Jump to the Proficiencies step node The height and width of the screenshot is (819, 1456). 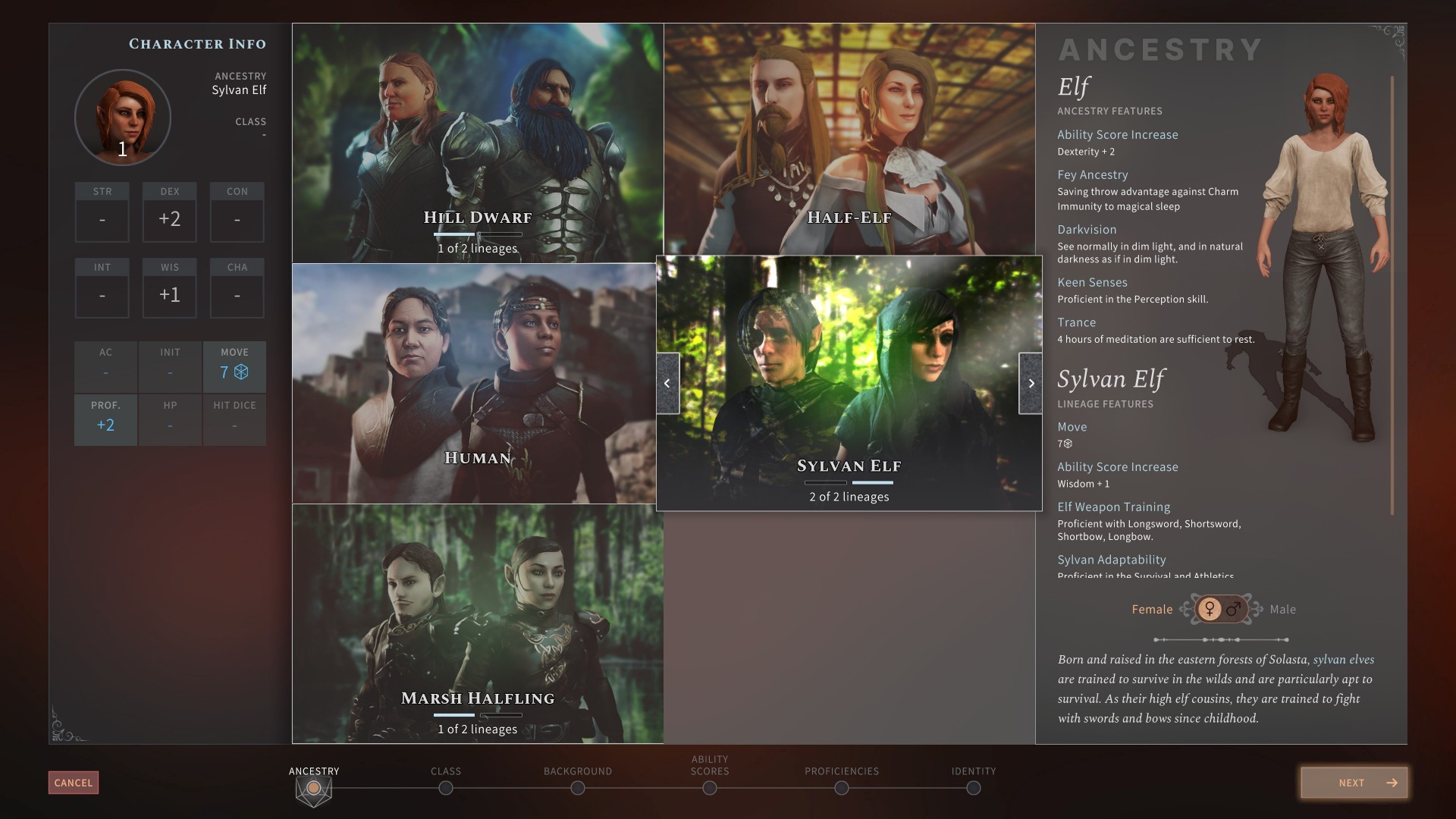point(842,789)
